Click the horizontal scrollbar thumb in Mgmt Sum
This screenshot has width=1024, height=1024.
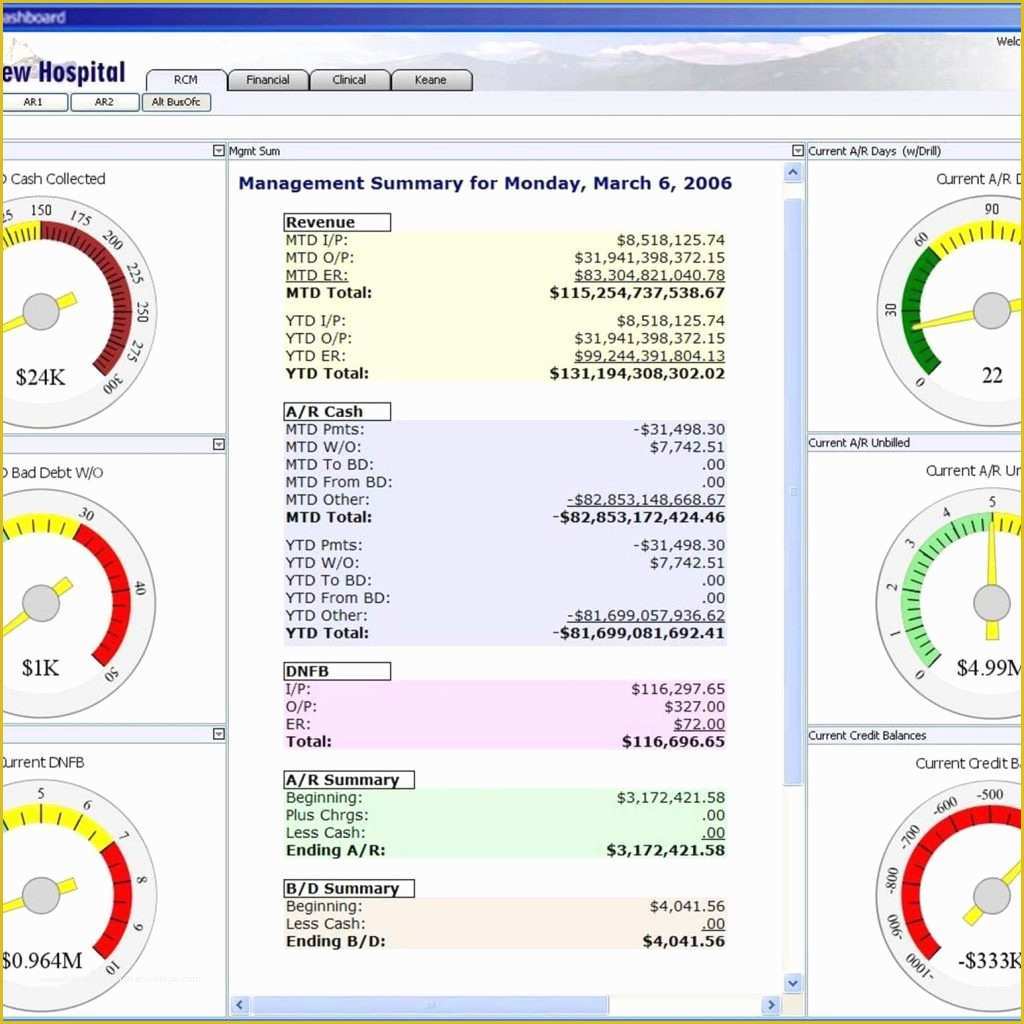pyautogui.click(x=430, y=1004)
